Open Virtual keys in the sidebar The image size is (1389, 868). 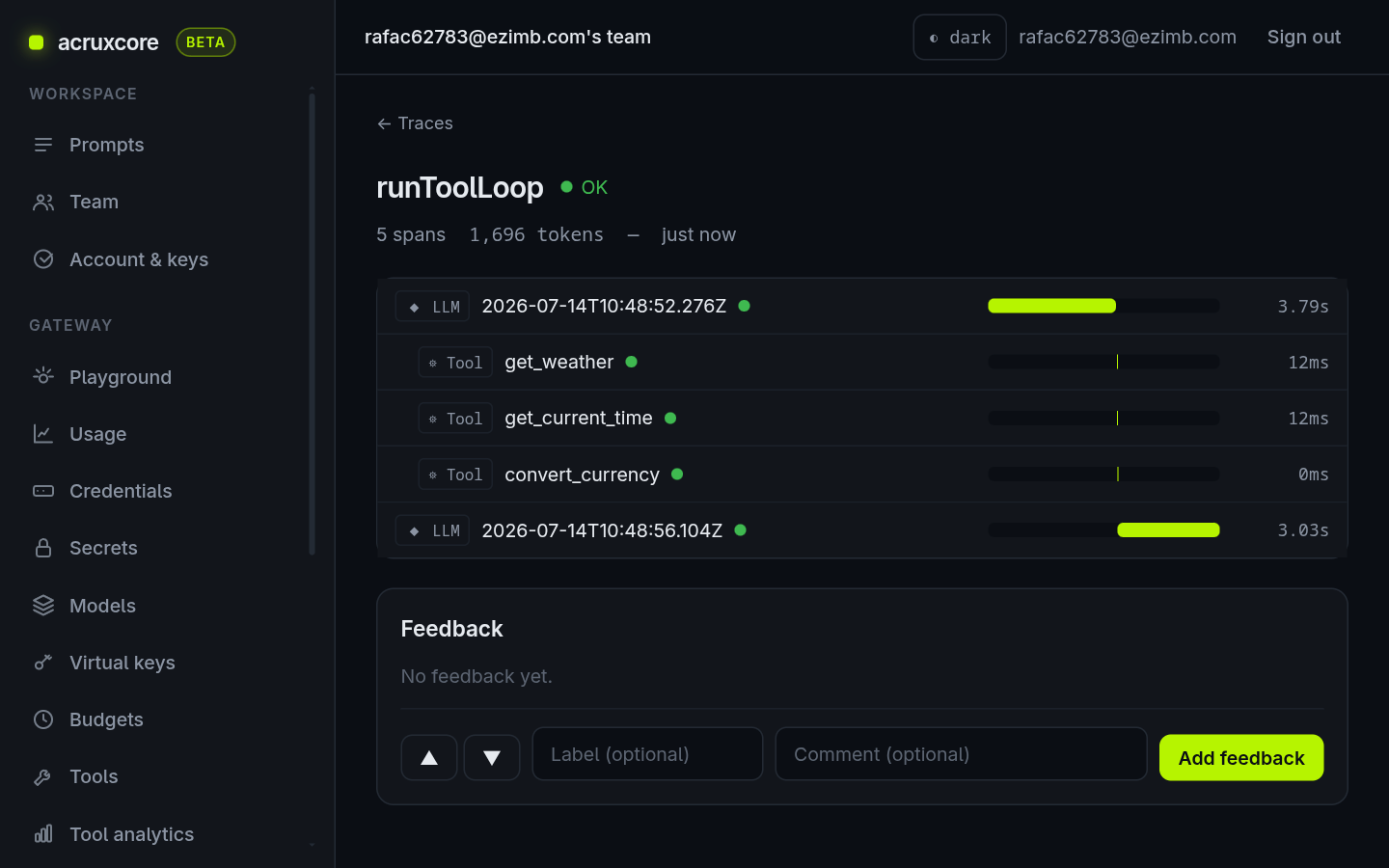(123, 663)
